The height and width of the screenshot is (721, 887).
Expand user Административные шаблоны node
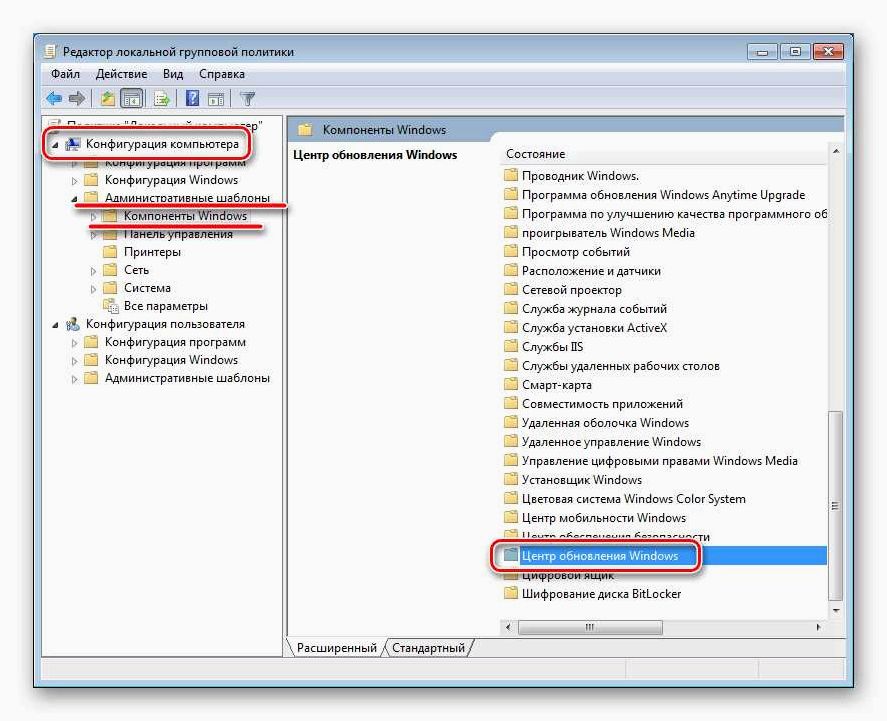74,379
